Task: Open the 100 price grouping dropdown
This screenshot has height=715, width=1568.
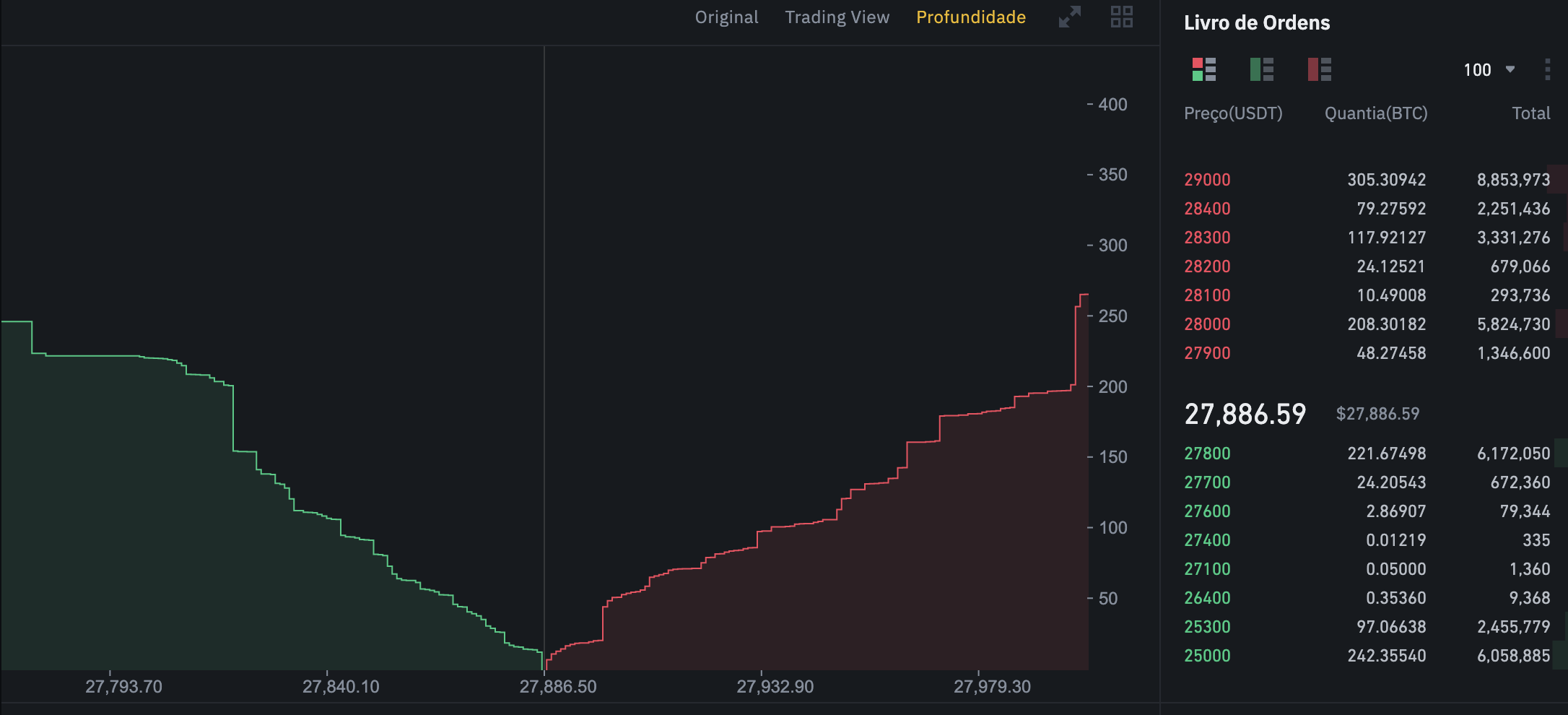Action: (1489, 70)
